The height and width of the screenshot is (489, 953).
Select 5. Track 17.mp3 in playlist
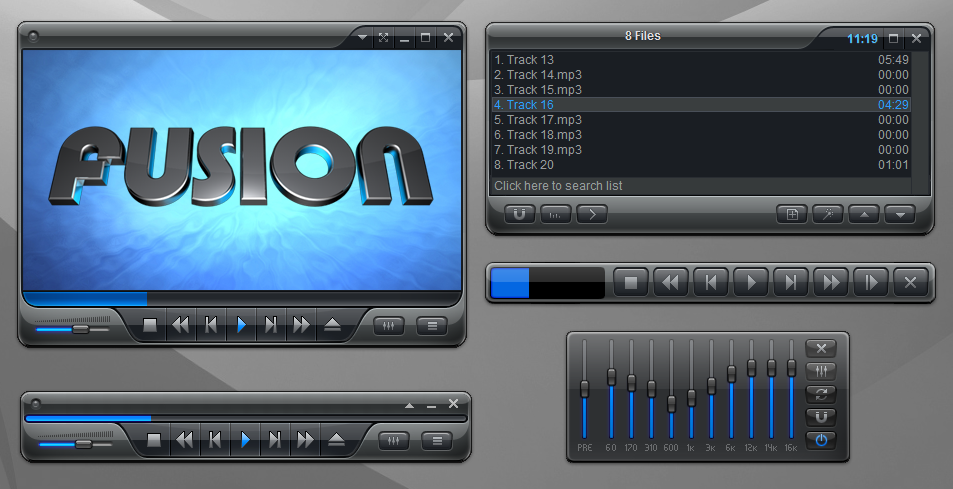click(701, 120)
